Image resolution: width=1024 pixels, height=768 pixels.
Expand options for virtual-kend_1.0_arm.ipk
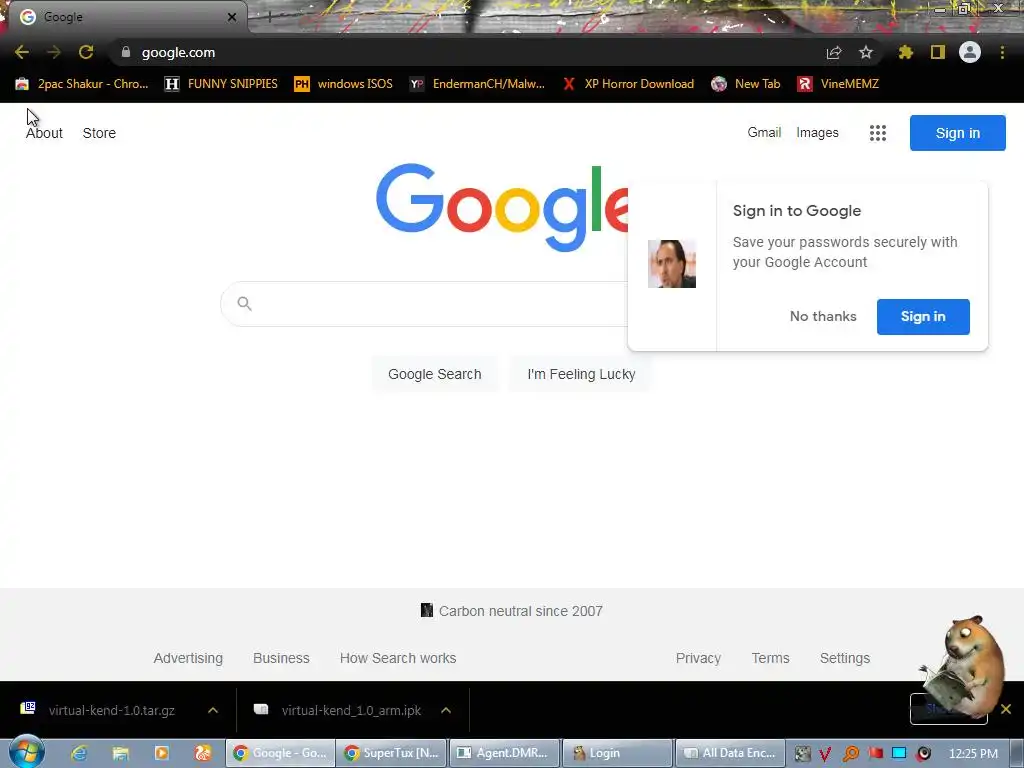[446, 710]
